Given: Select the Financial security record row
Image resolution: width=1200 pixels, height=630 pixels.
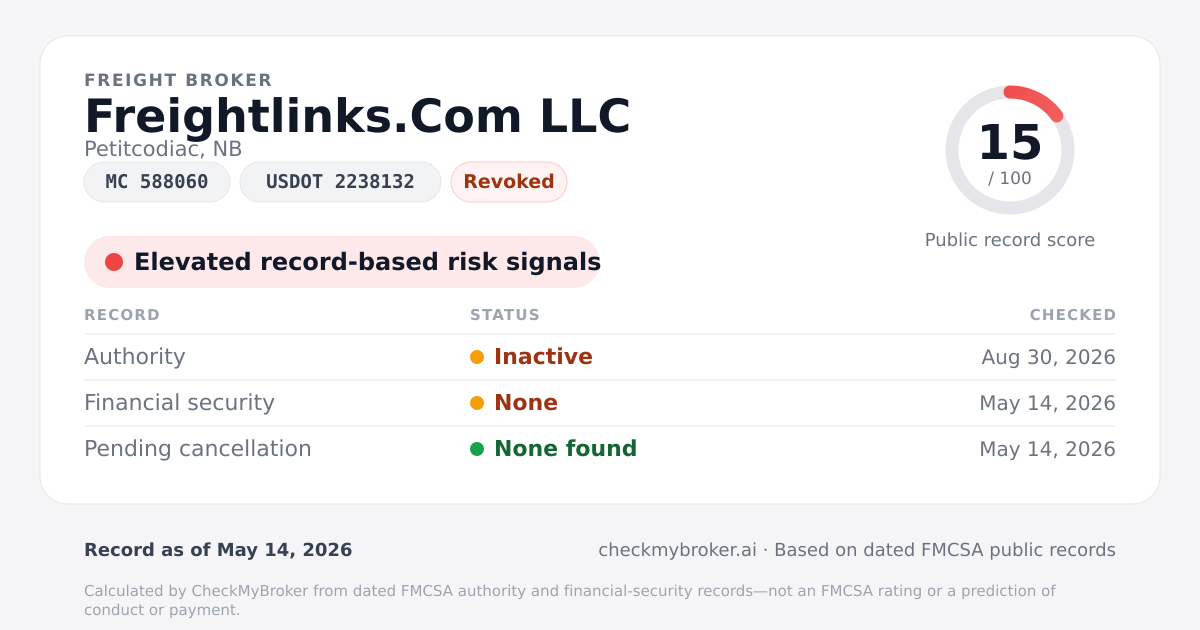Looking at the screenshot, I should pyautogui.click(x=600, y=403).
